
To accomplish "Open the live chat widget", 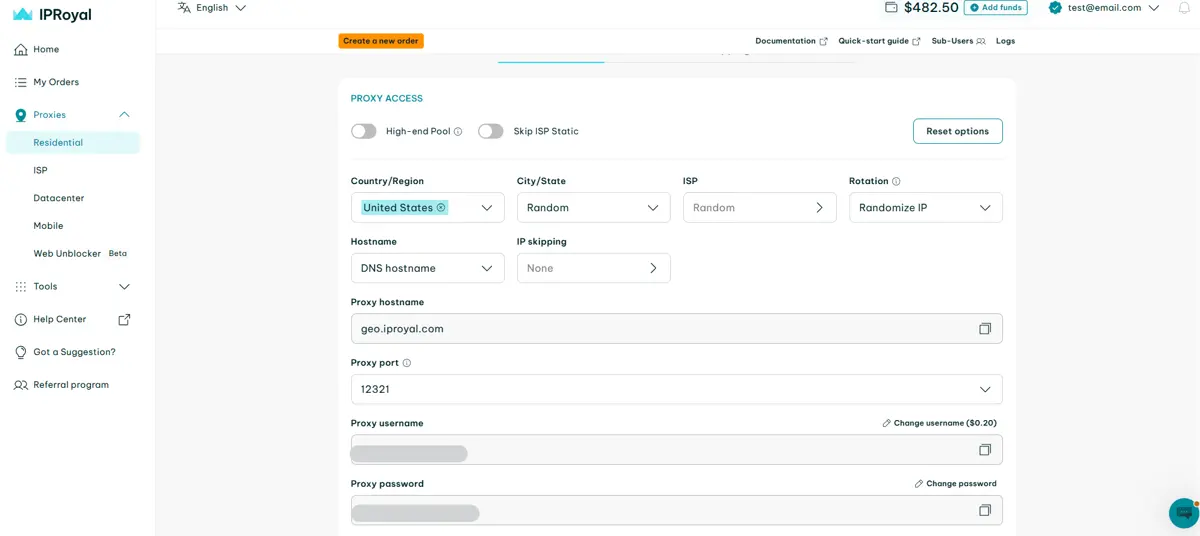I will (x=1184, y=512).
